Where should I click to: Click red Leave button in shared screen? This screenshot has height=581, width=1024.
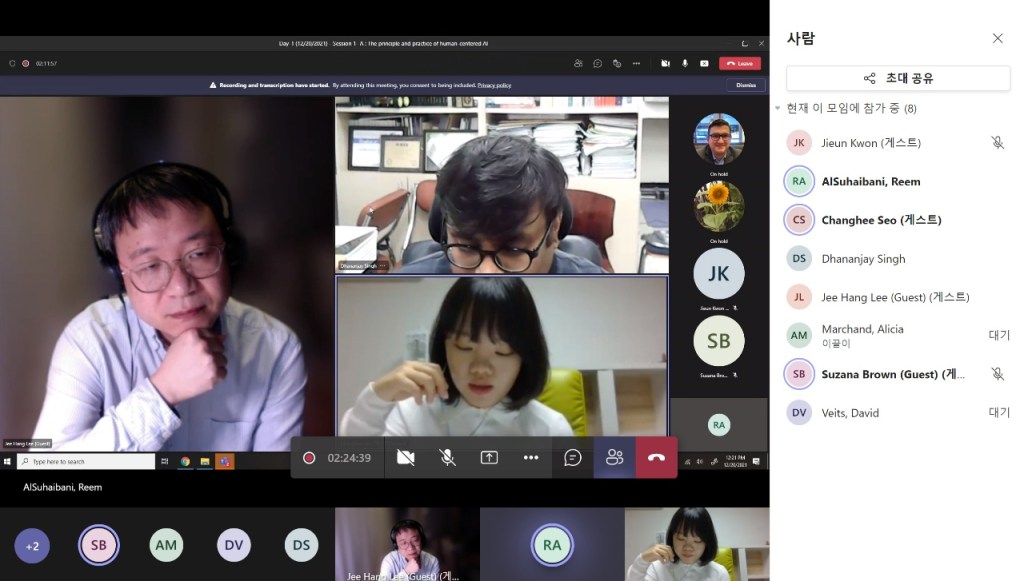(740, 63)
